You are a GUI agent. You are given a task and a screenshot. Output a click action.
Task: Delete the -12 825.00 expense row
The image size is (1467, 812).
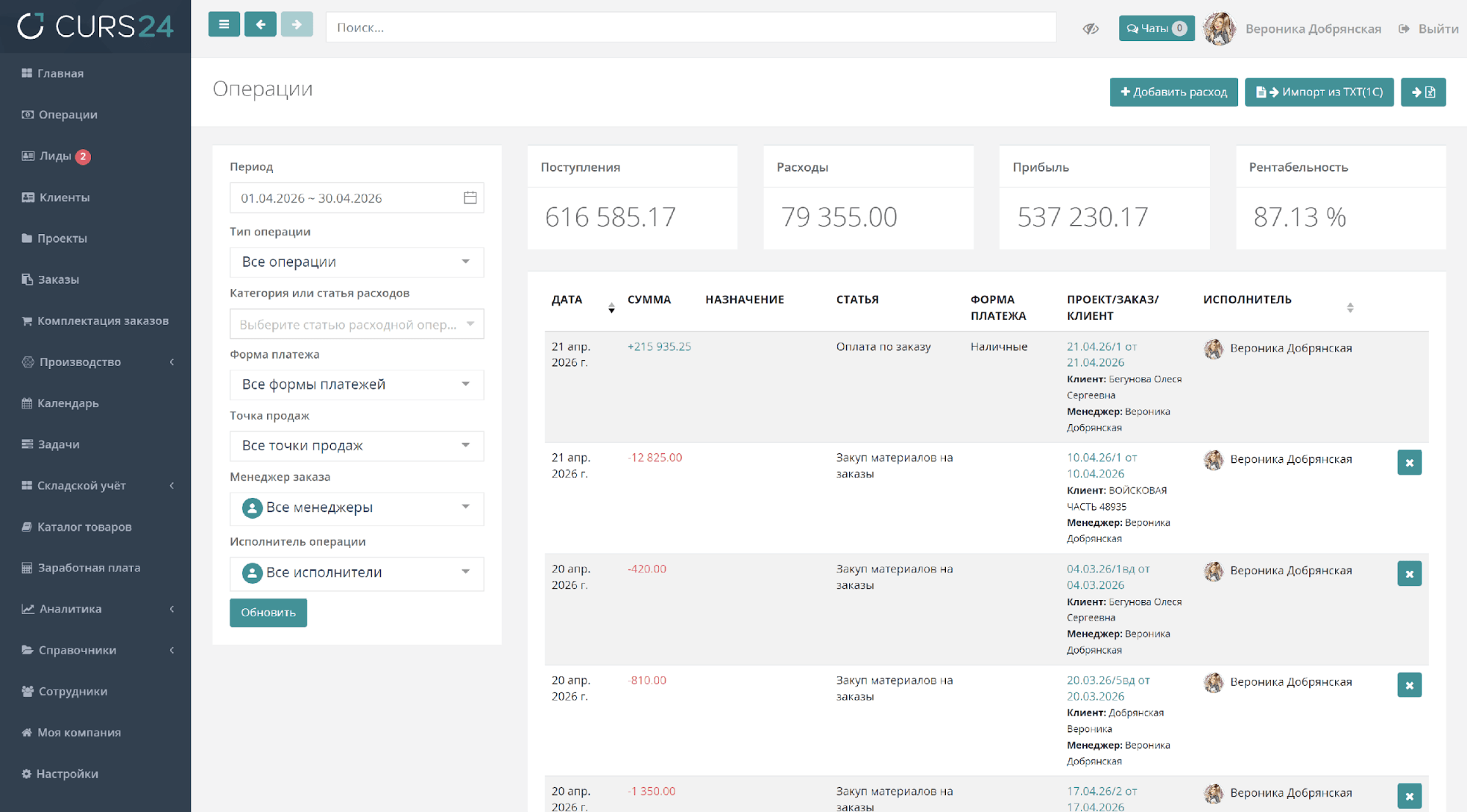click(x=1409, y=463)
